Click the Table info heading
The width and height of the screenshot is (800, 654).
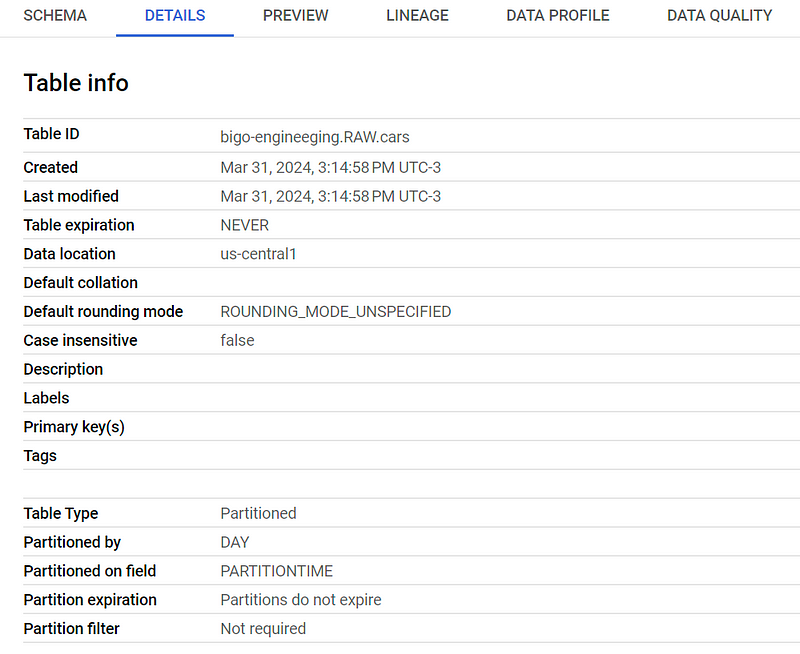[76, 83]
